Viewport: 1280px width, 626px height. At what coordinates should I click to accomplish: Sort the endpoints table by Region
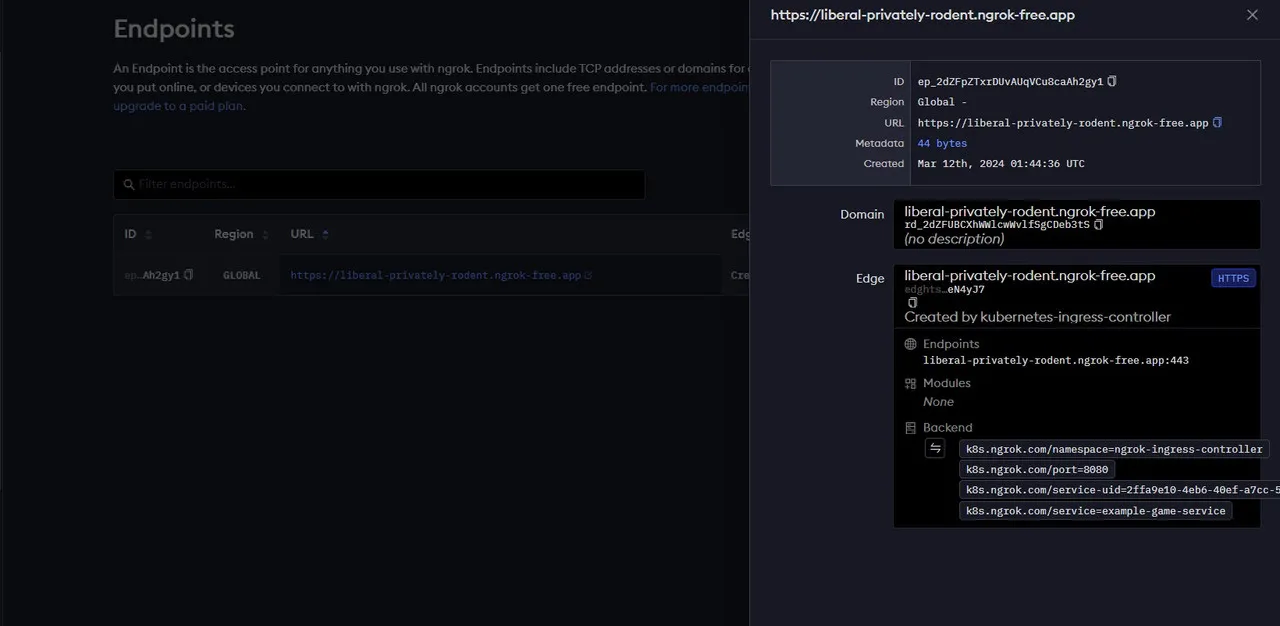tap(242, 234)
